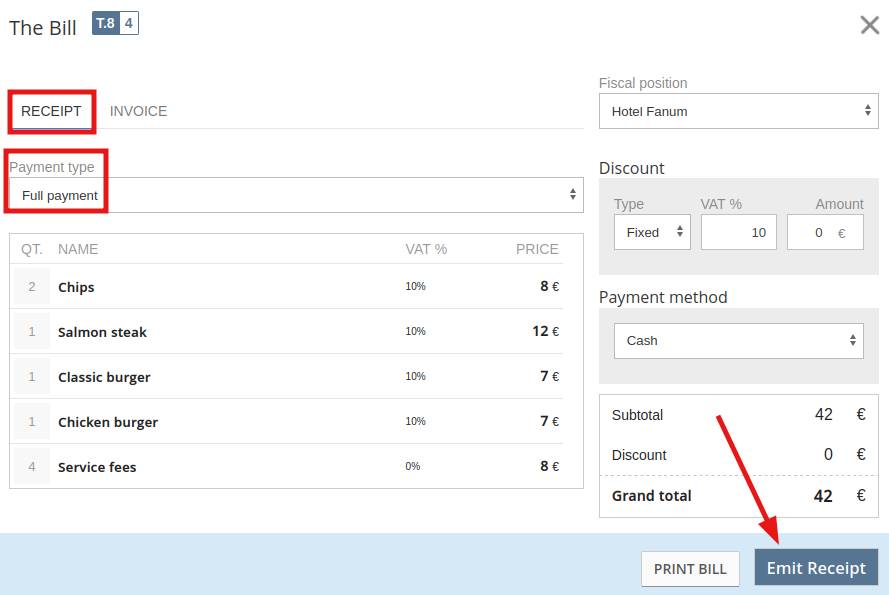Viewport: 889px width, 595px height.
Task: Click the Classic burger item
Action: coord(104,377)
